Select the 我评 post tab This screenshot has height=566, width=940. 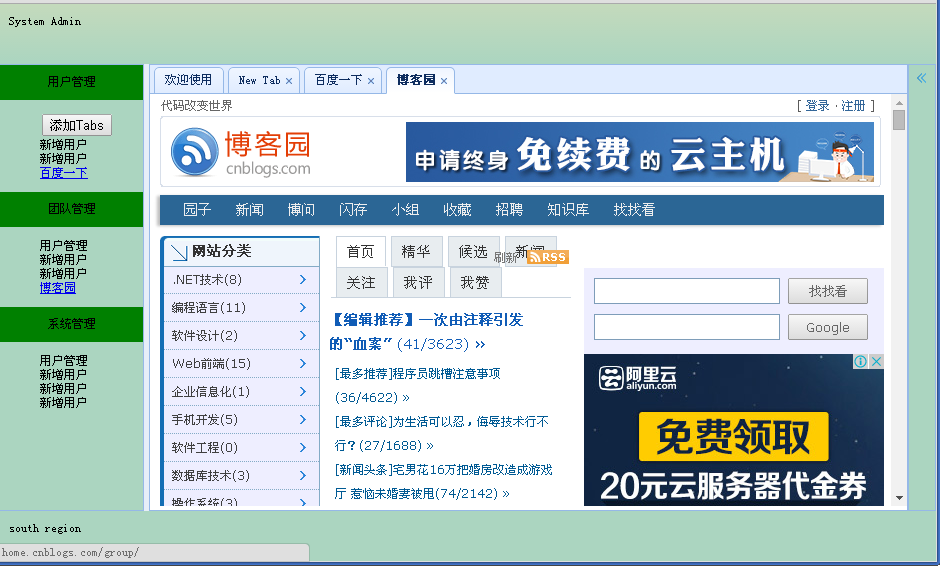[x=418, y=282]
